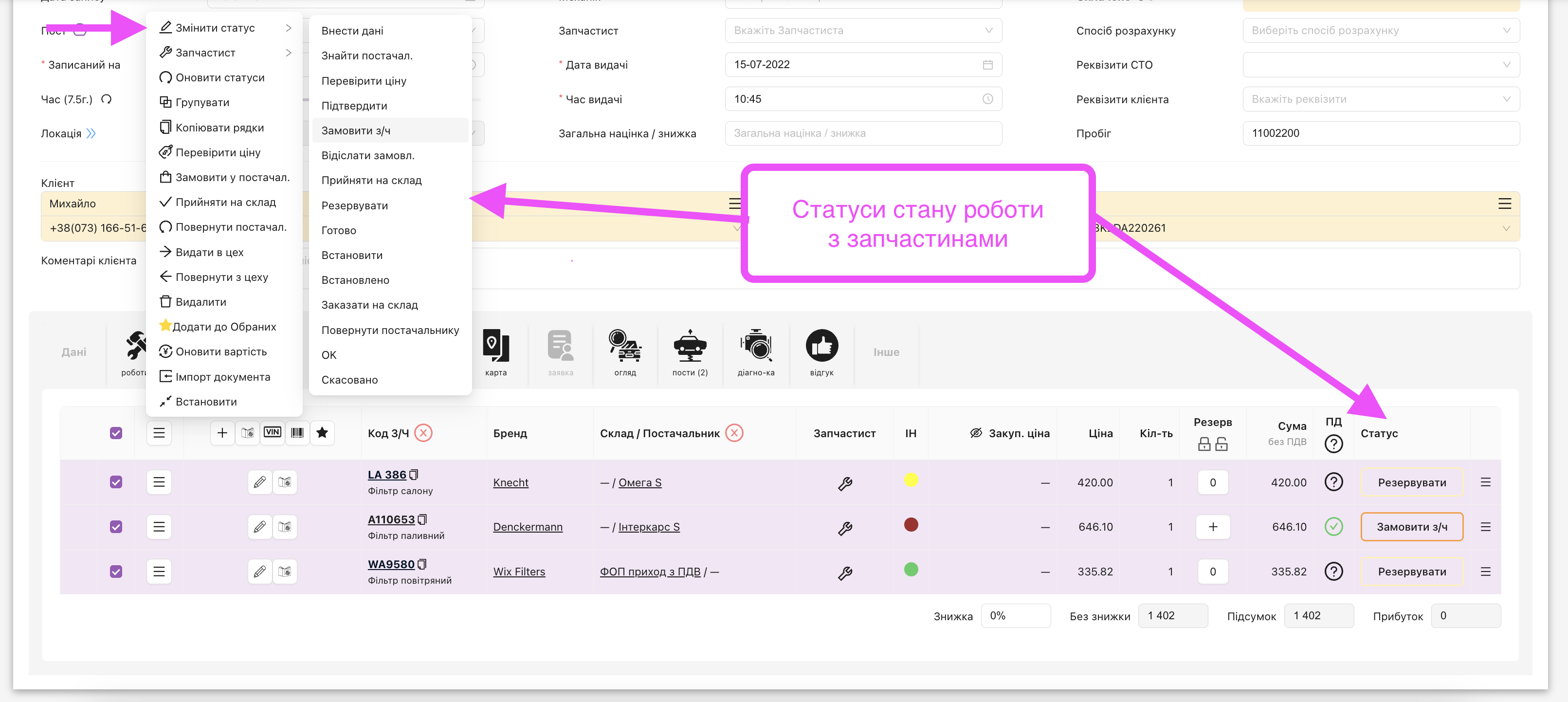Open the Запчастист dropdown field
Viewport: 1568px width, 702px height.
click(x=862, y=31)
